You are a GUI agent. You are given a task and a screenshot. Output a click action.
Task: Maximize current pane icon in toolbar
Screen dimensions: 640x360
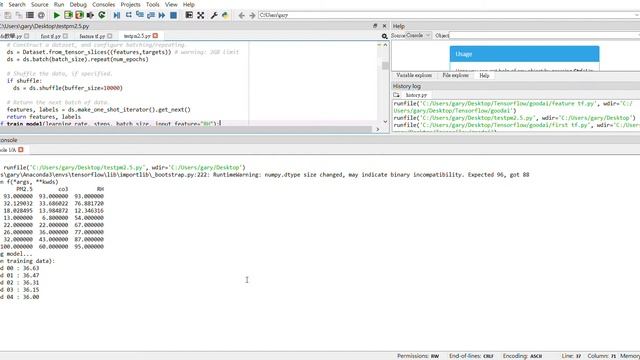189,15
